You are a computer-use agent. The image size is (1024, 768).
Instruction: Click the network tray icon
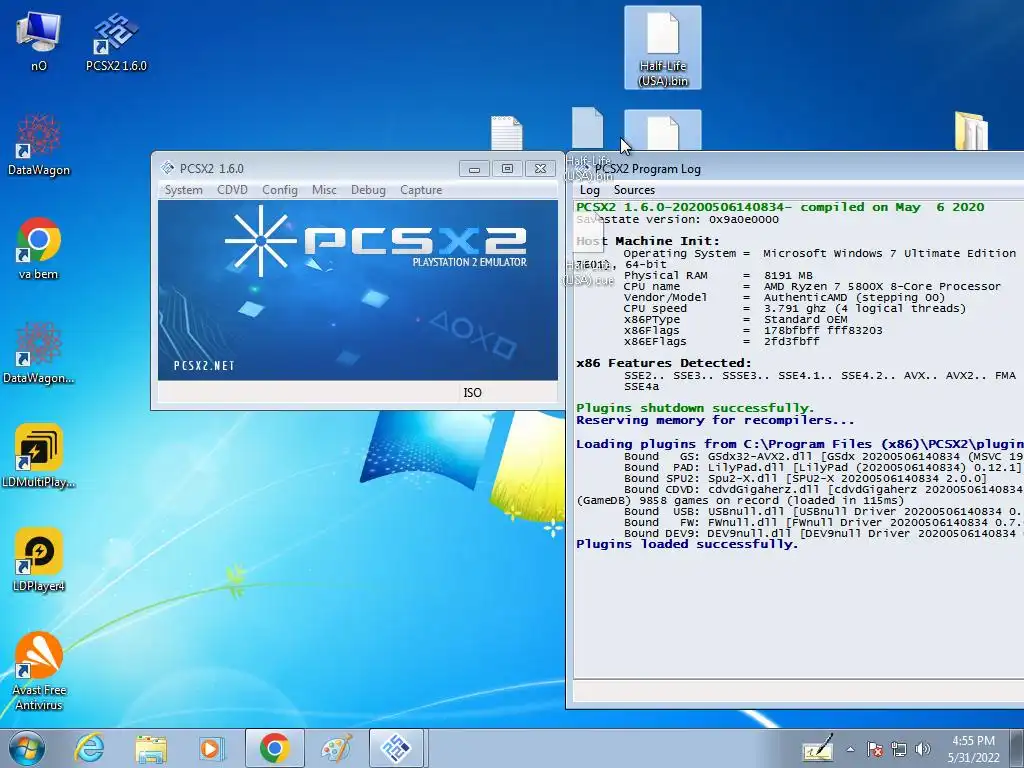(x=899, y=749)
